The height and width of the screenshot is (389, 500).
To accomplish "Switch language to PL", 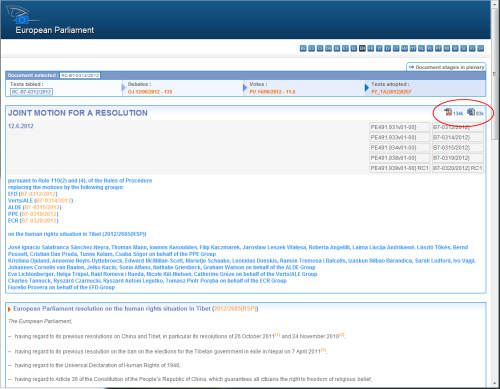I will [x=430, y=48].
